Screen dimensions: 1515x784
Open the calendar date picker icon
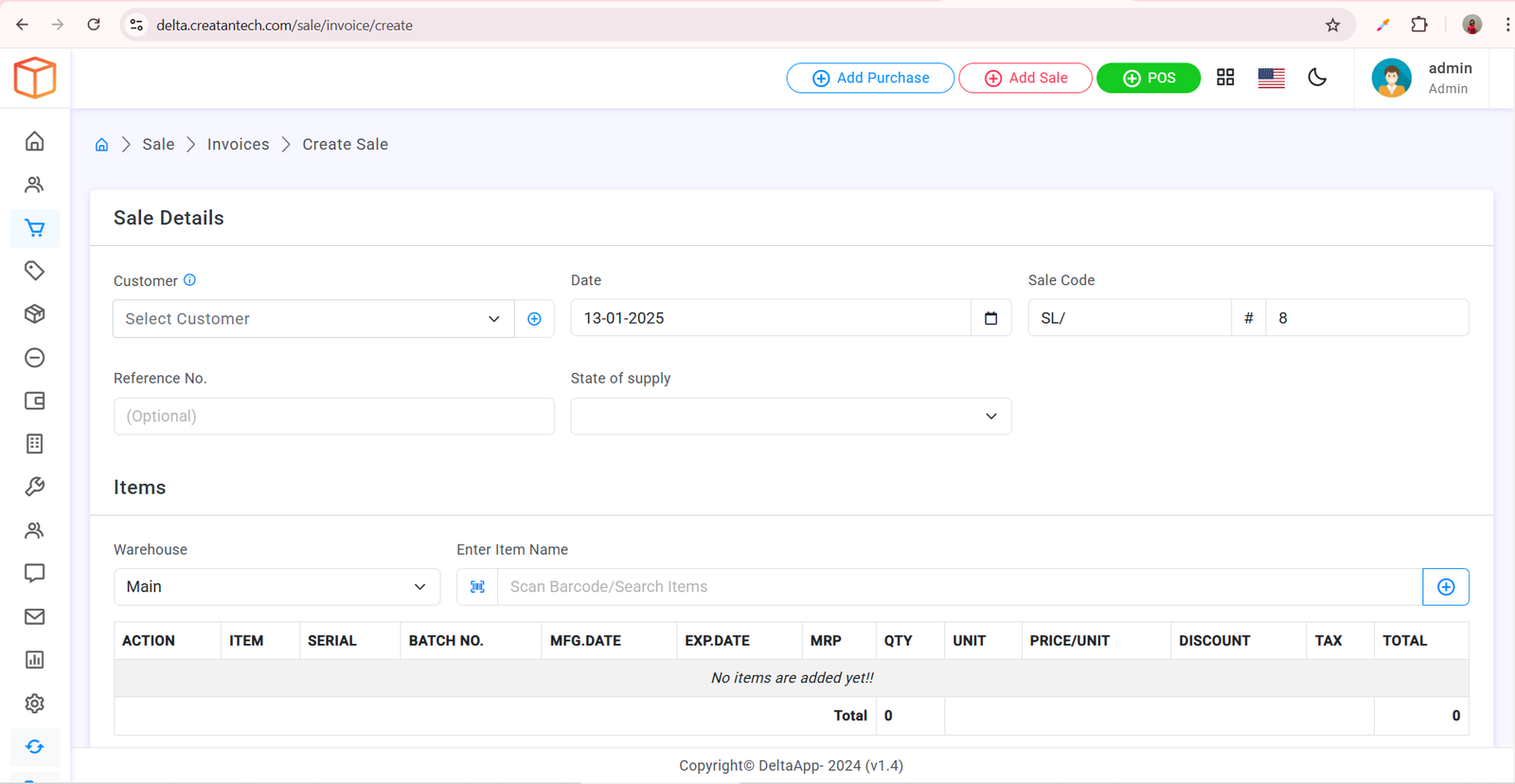[990, 318]
